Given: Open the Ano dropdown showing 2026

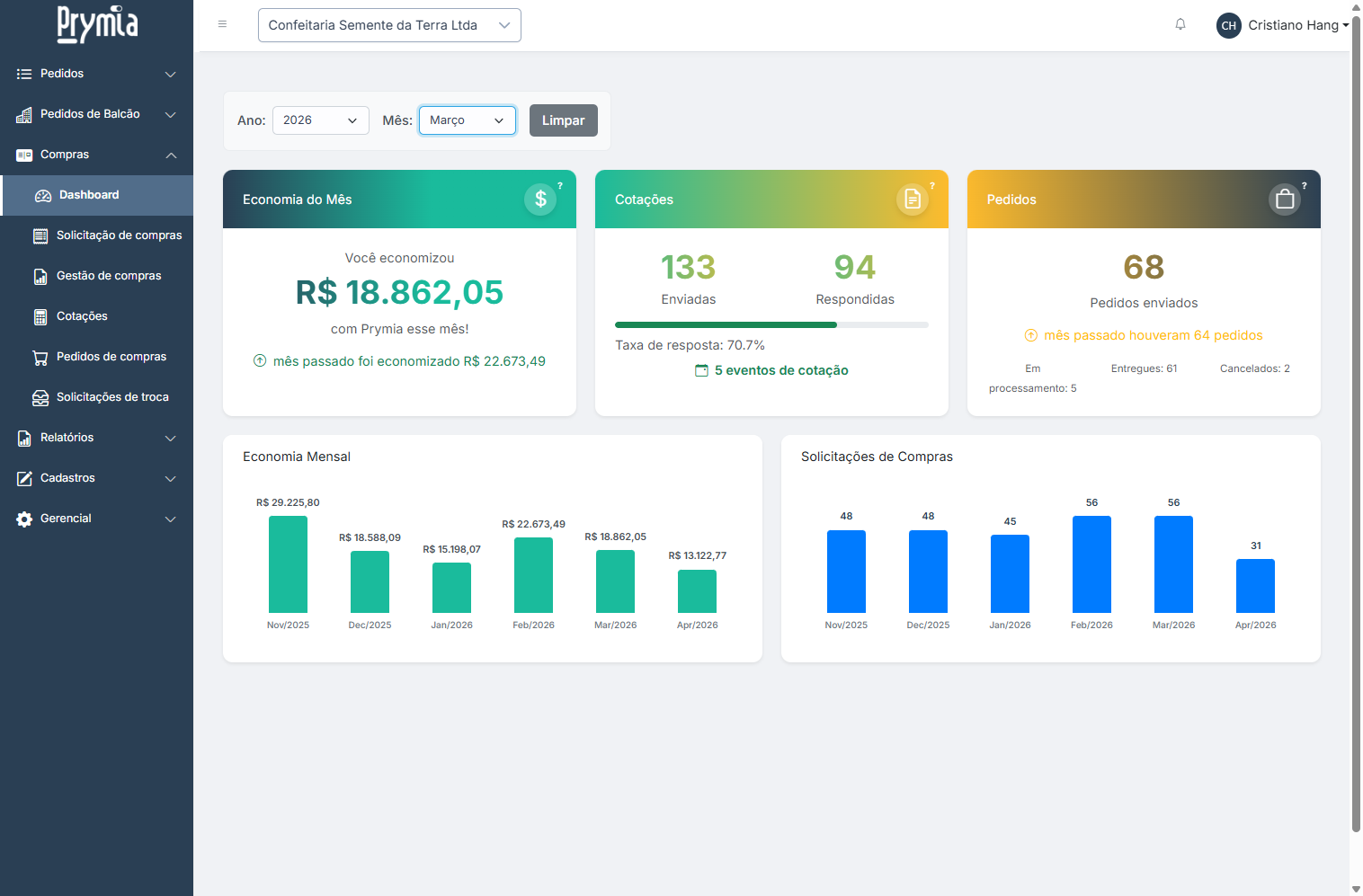Looking at the screenshot, I should coord(320,120).
